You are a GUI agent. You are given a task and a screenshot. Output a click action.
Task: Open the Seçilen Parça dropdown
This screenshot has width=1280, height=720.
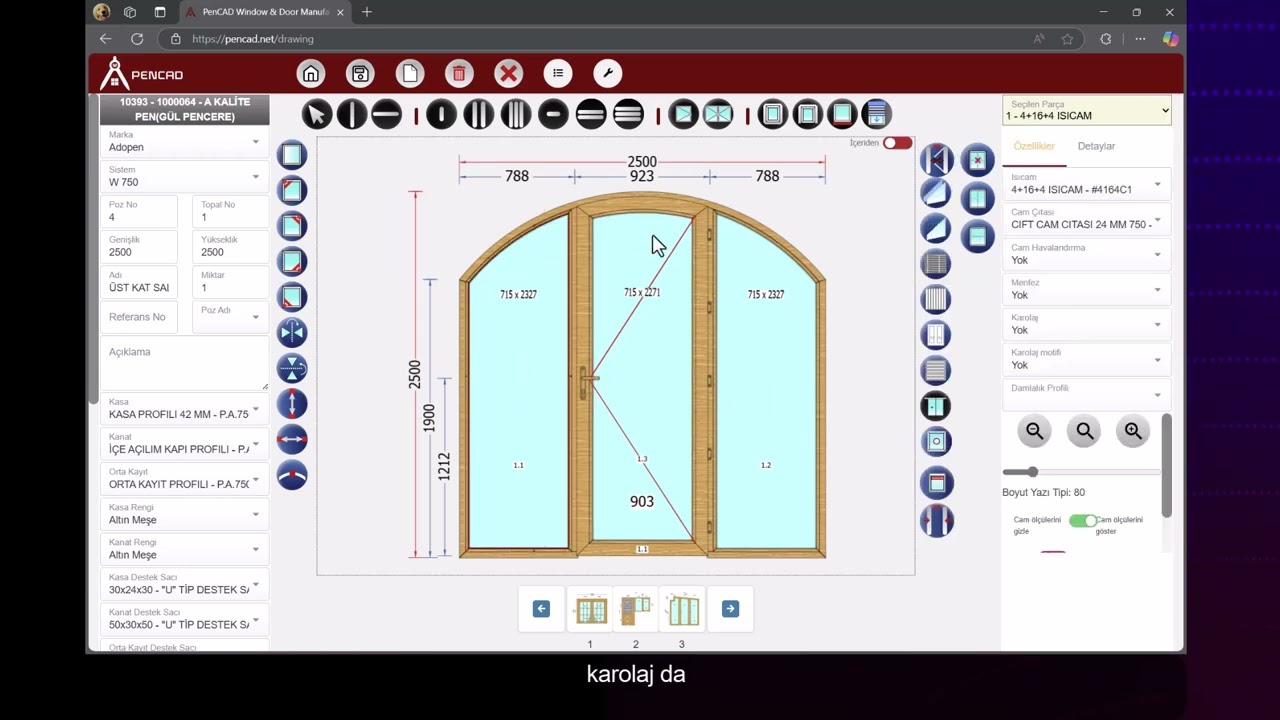1087,110
